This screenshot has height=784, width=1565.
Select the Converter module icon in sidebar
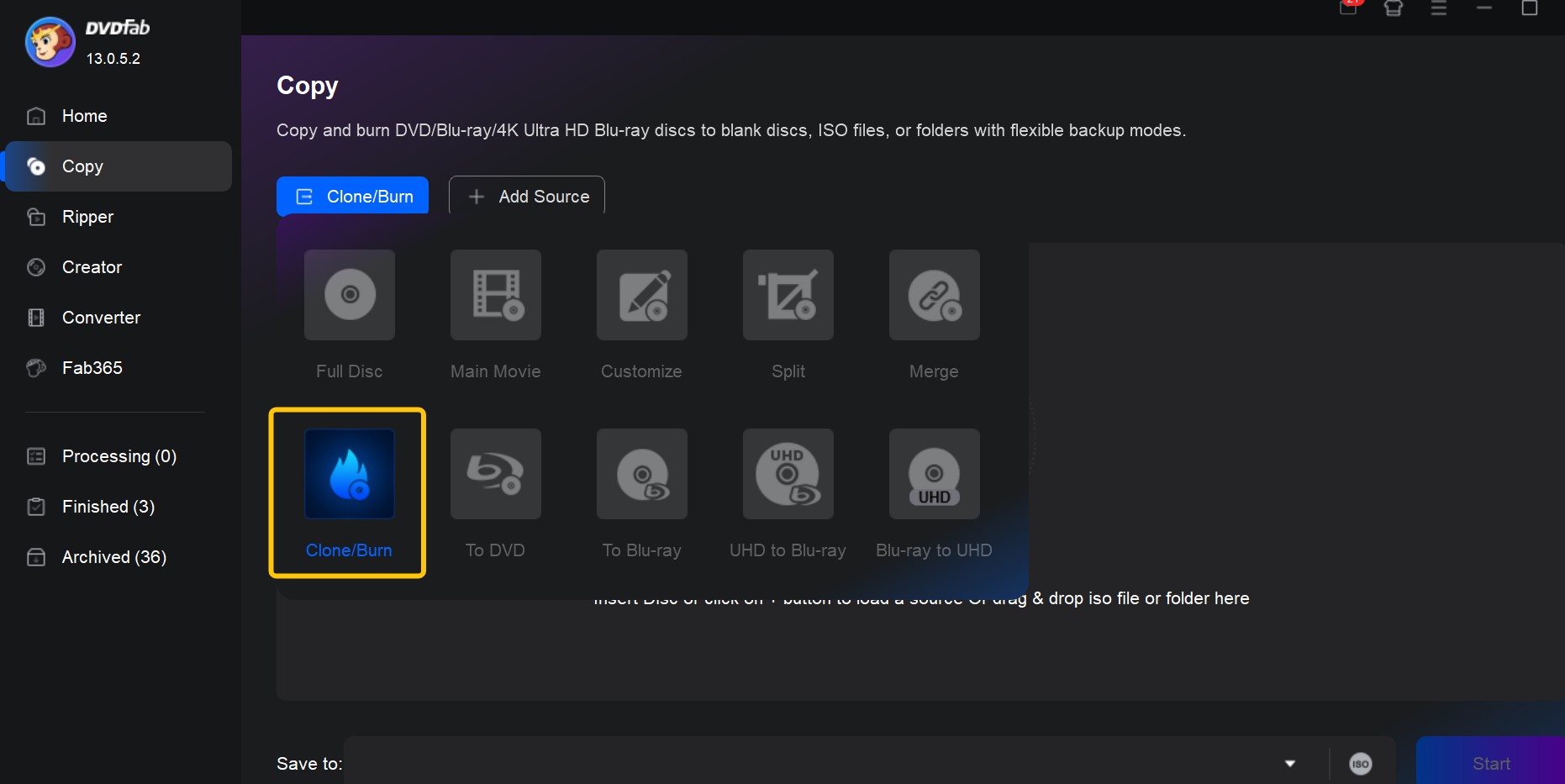click(x=101, y=318)
